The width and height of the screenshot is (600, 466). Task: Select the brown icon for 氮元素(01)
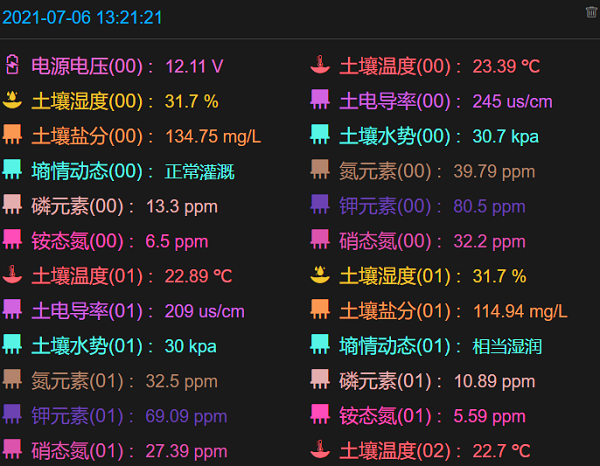point(12,380)
